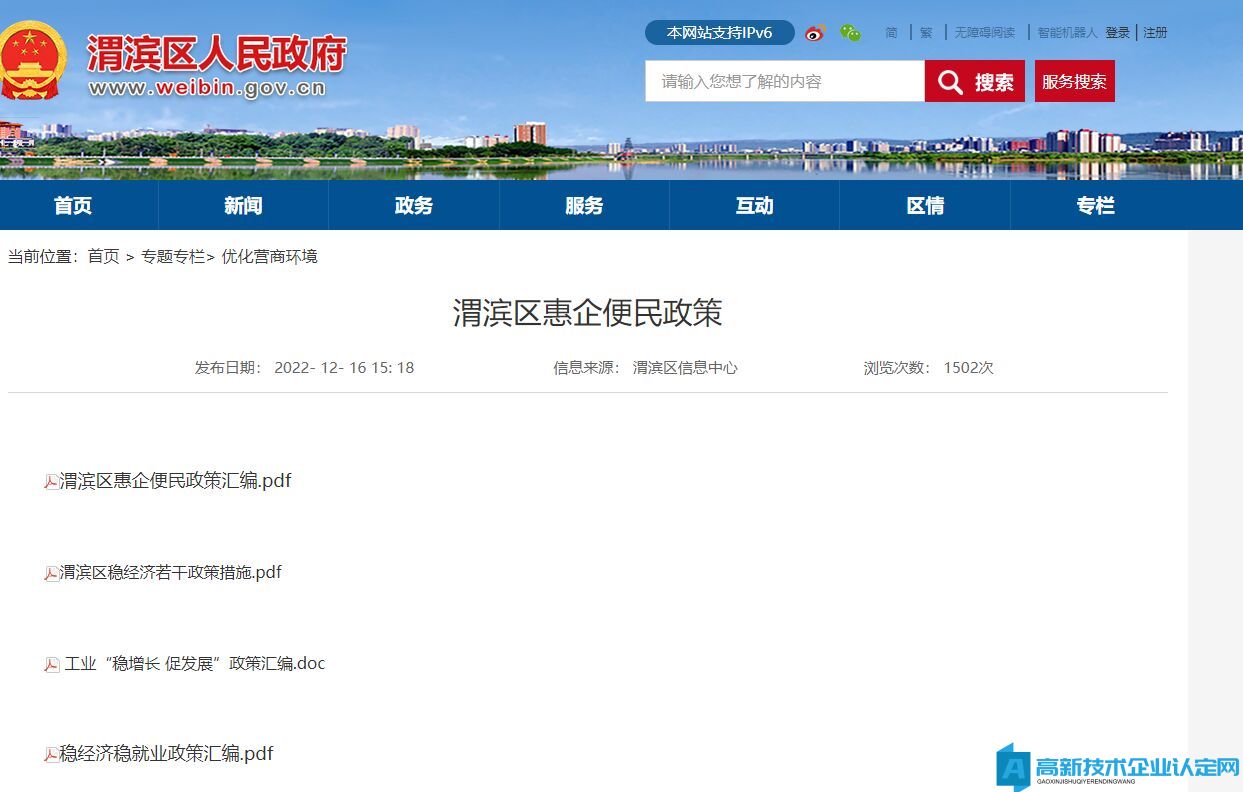This screenshot has height=792, width=1243.
Task: Click the search input field
Action: click(784, 82)
